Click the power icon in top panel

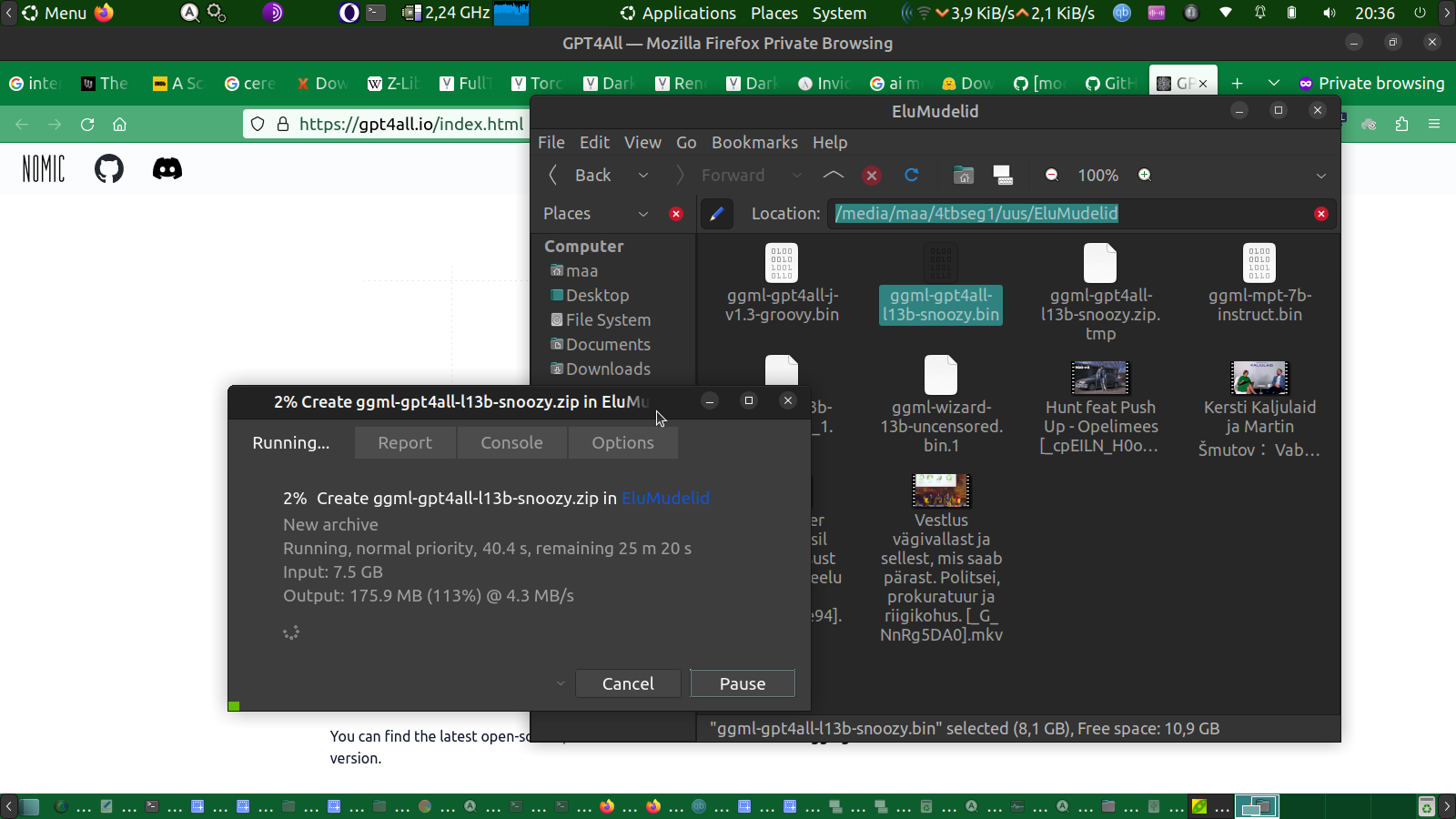1420,13
